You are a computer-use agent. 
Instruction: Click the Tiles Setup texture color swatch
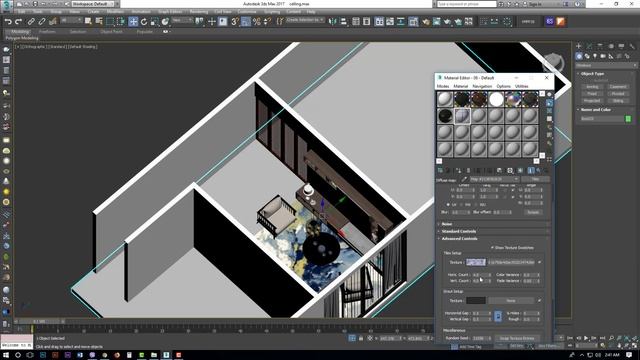pyautogui.click(x=476, y=262)
